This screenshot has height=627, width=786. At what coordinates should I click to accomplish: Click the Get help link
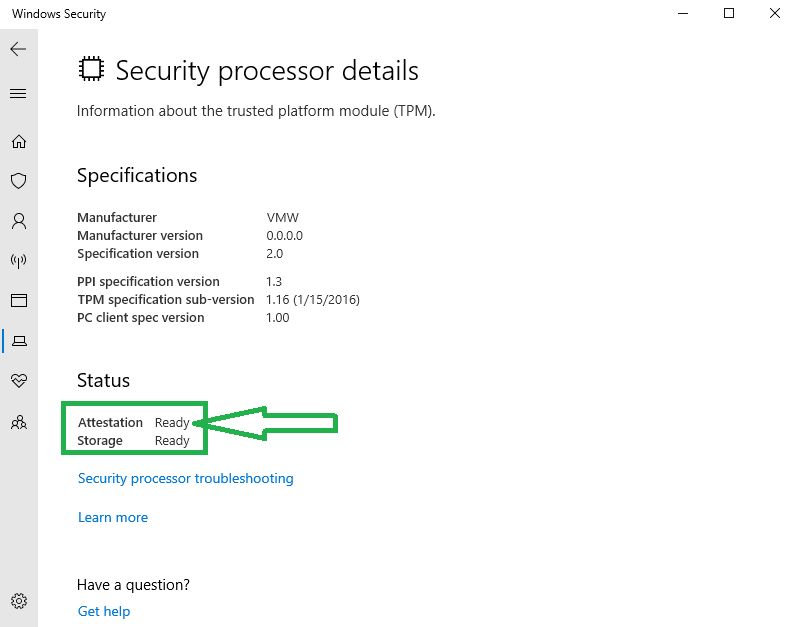104,612
